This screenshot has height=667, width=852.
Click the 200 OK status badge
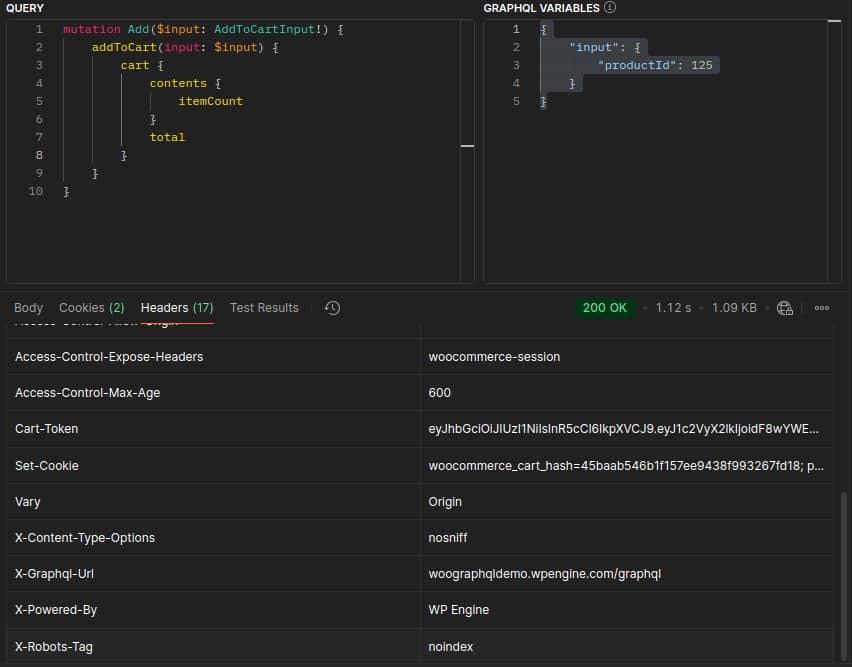click(604, 308)
